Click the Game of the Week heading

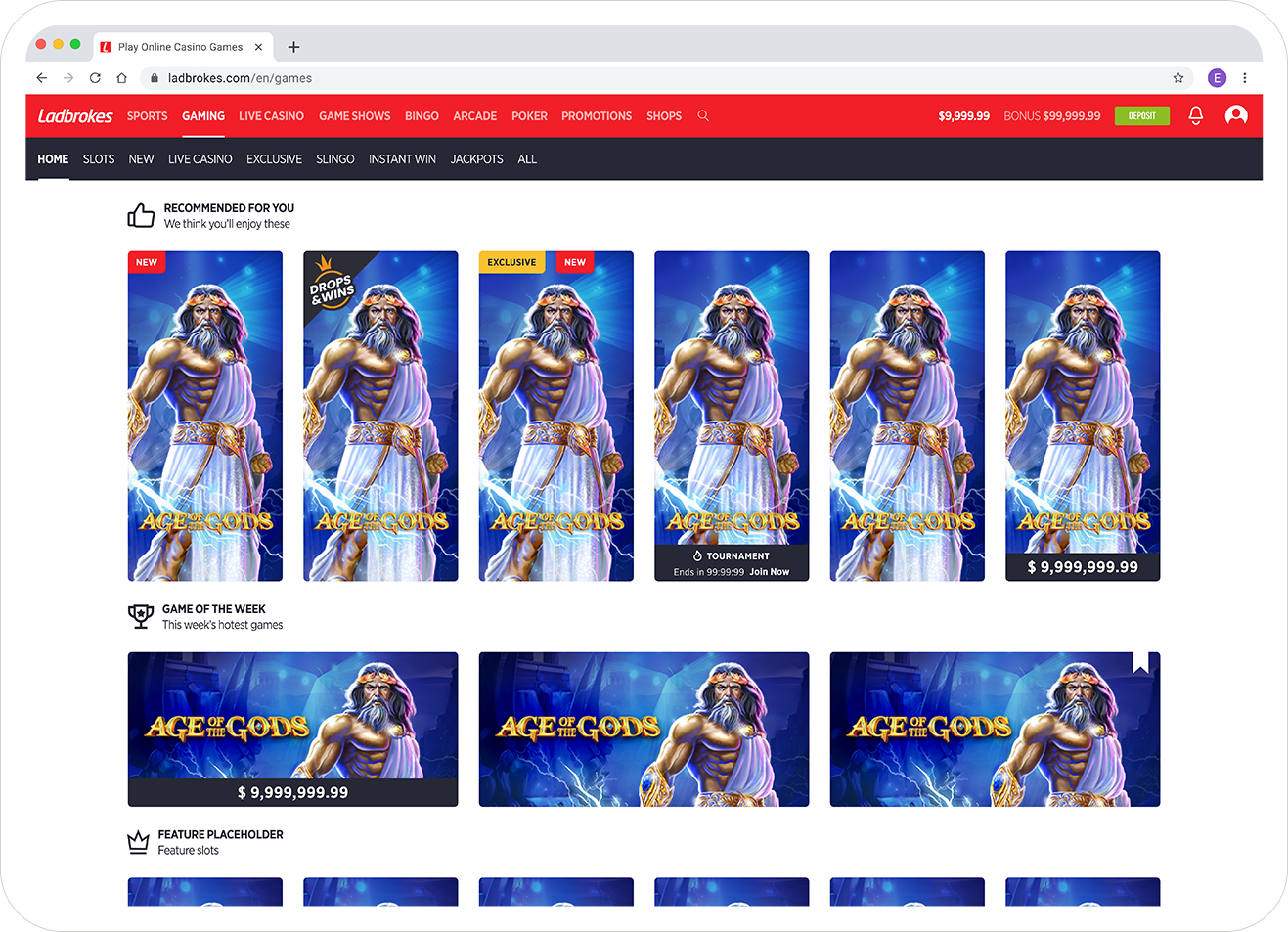(x=214, y=609)
